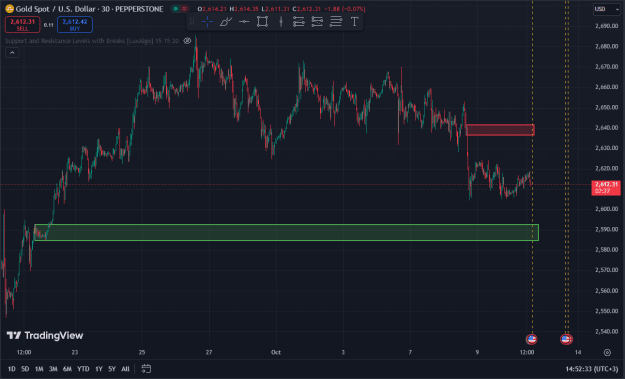Select the Text tool in the drawing toolbar
The height and width of the screenshot is (379, 625).
tap(354, 22)
